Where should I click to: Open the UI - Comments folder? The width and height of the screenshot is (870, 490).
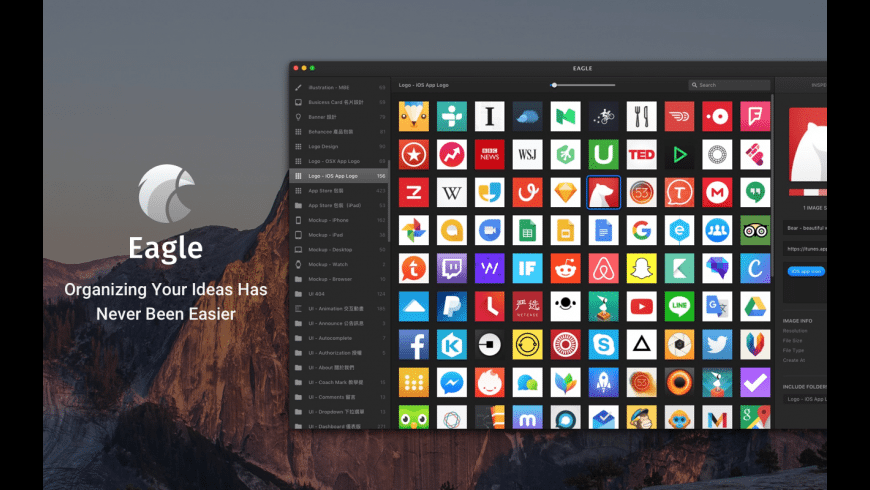click(339, 397)
